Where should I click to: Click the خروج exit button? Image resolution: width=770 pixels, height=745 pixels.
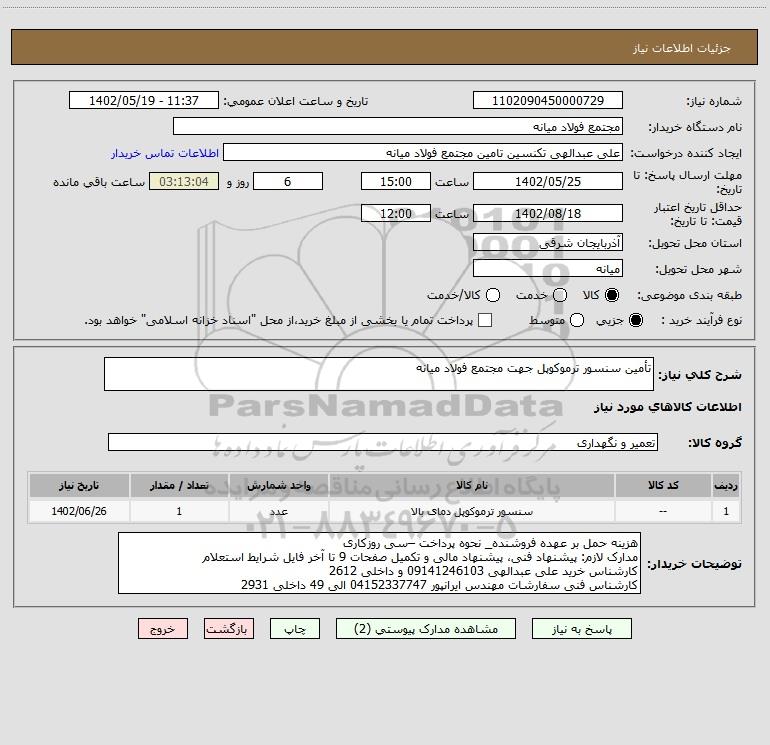pos(163,629)
